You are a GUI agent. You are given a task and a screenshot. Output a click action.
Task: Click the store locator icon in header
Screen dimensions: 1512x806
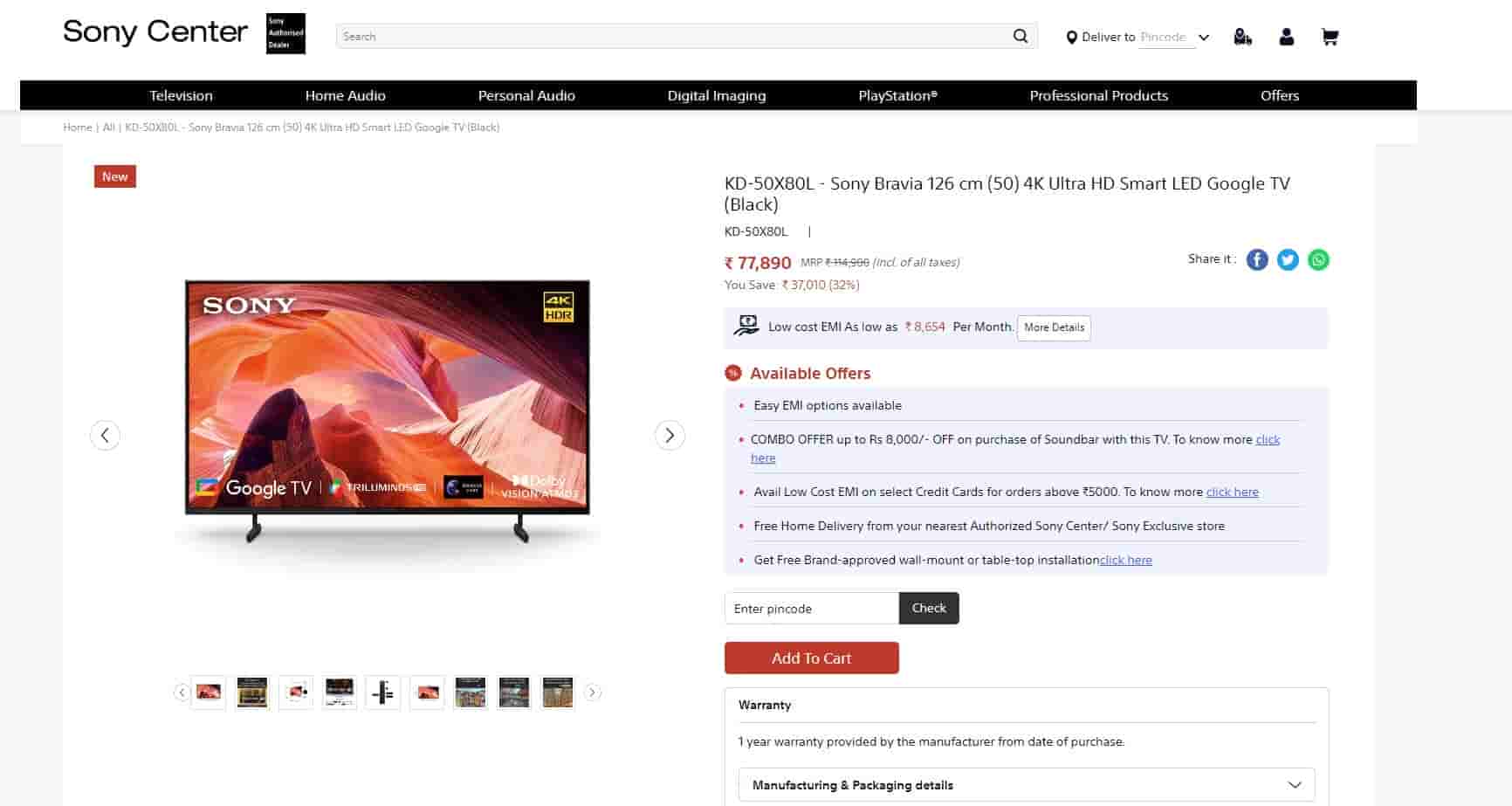pos(1242,37)
